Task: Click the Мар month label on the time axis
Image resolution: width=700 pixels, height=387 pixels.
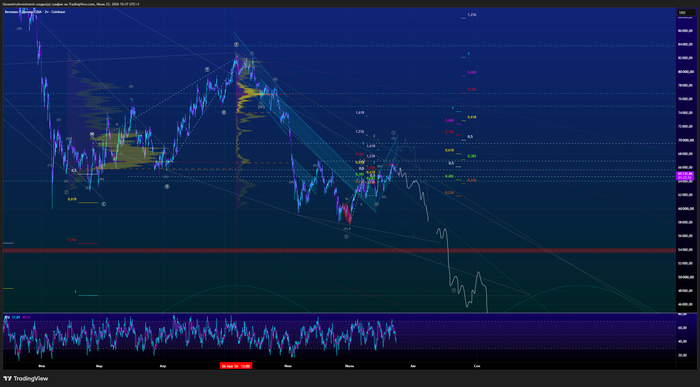Action: [x=99, y=366]
